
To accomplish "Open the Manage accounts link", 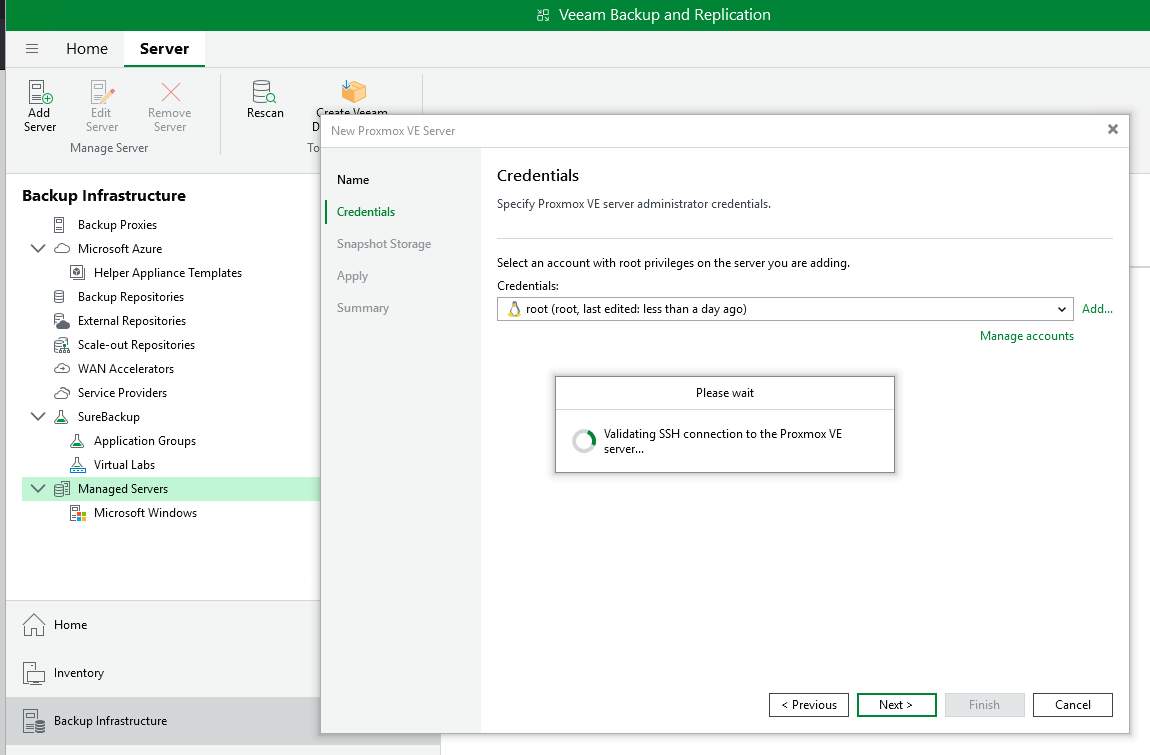I will [x=1026, y=336].
